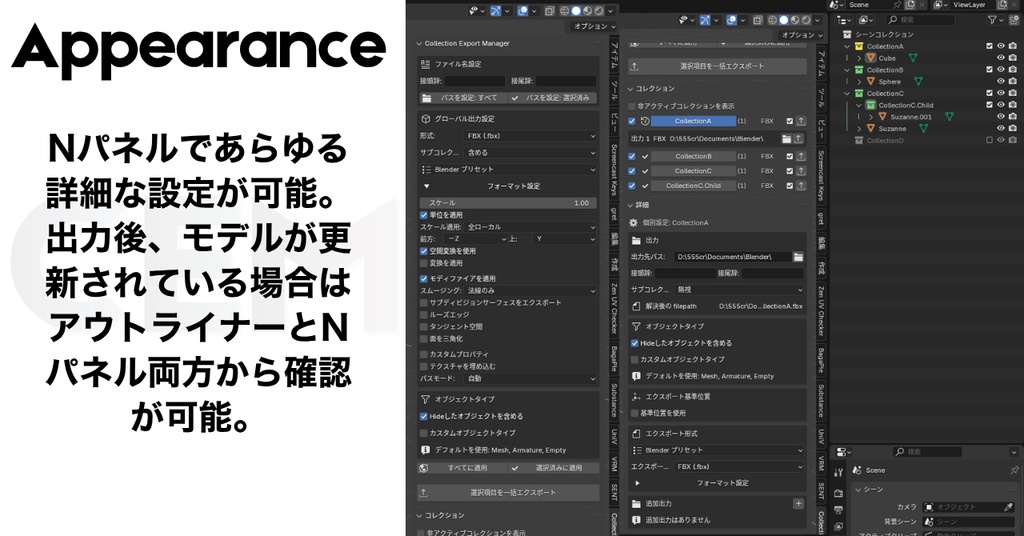
Task: Click the folder icon beside 出力先パス field
Action: click(798, 257)
